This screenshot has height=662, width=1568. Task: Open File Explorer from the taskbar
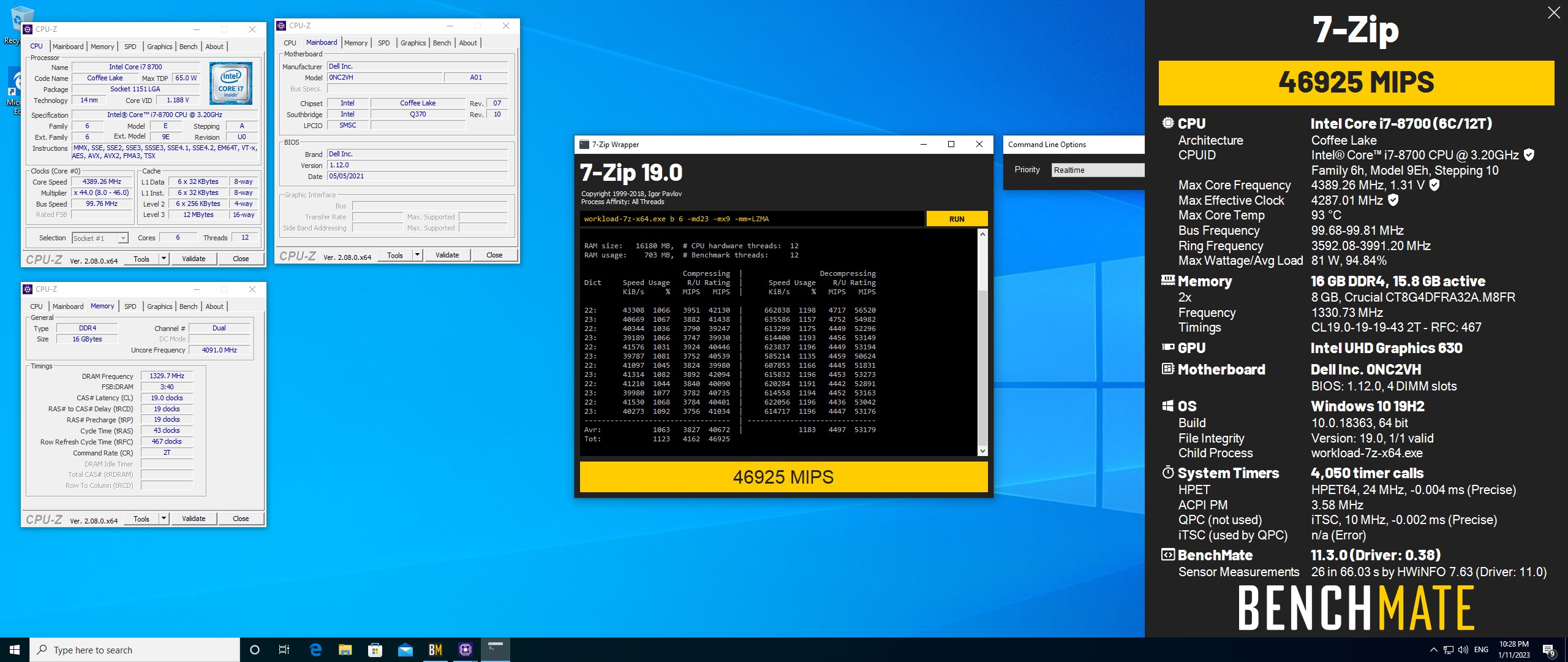[x=345, y=650]
